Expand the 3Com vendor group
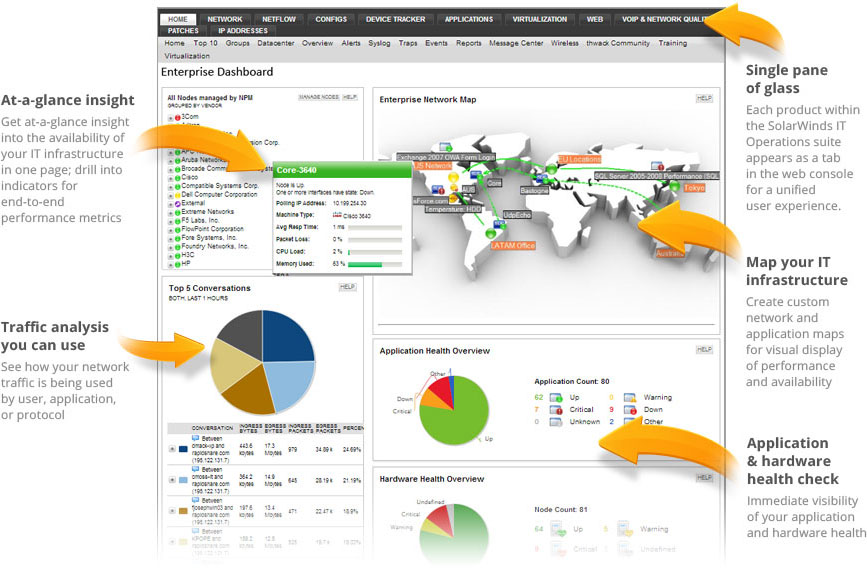 [x=171, y=118]
